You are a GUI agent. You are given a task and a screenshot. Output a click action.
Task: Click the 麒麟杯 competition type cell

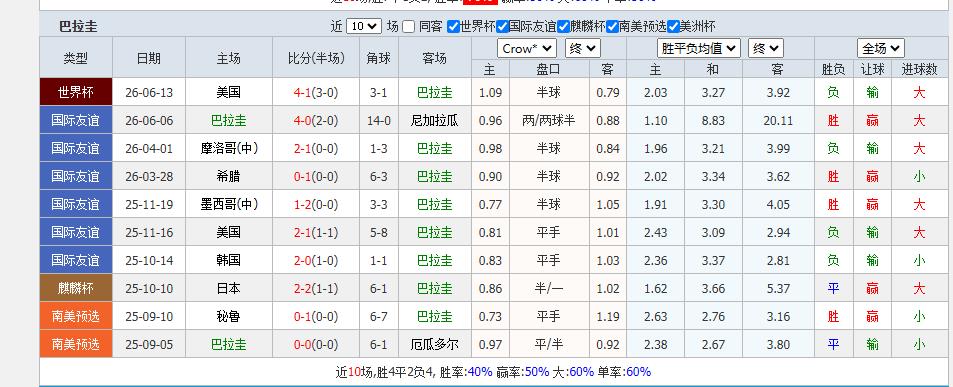76,288
